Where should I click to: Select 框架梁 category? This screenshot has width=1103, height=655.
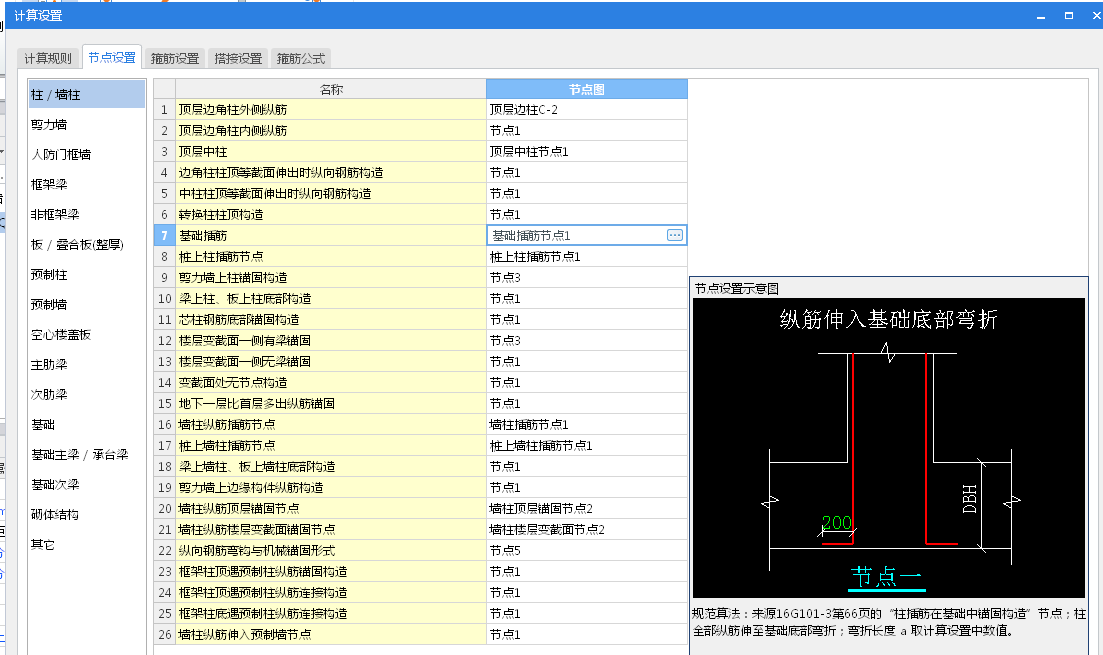tap(87, 184)
